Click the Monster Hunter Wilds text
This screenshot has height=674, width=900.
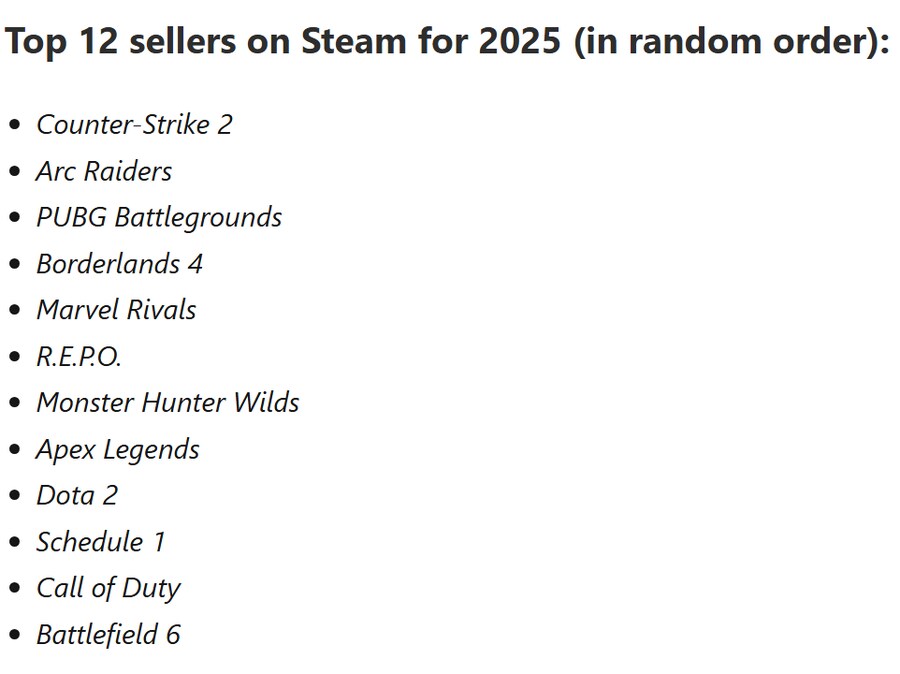pyautogui.click(x=168, y=403)
